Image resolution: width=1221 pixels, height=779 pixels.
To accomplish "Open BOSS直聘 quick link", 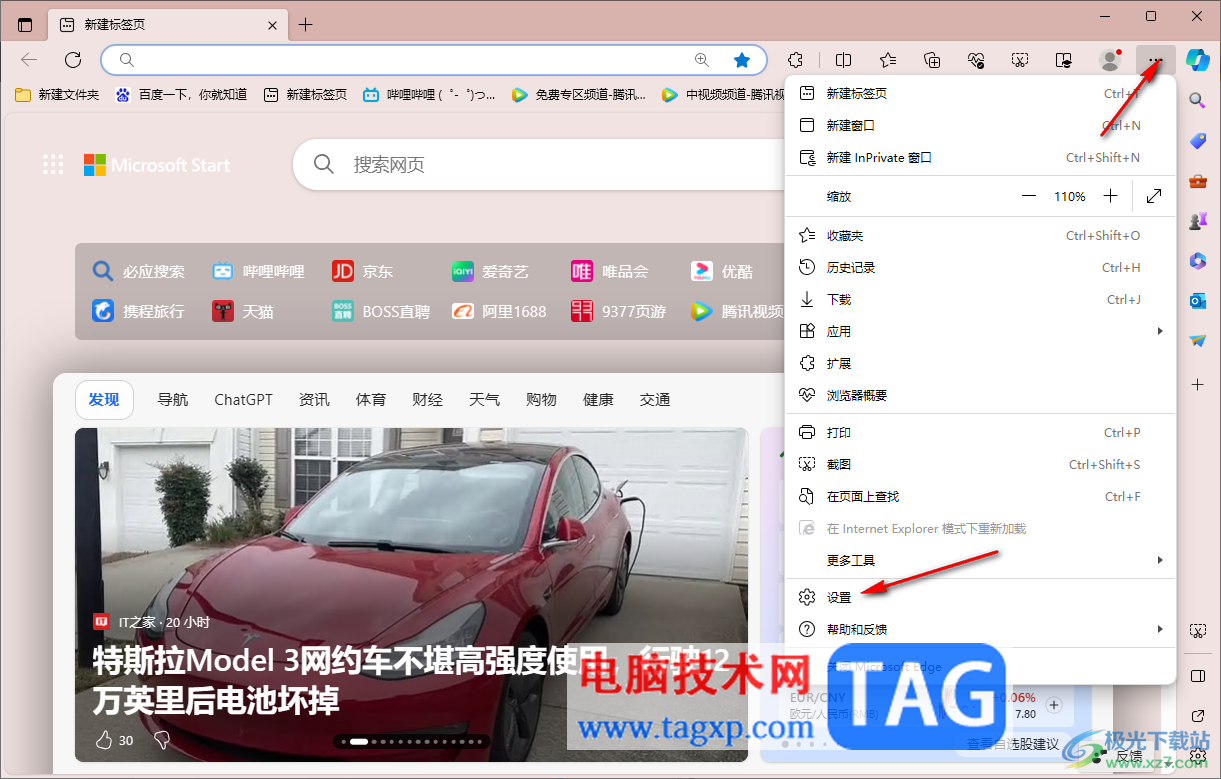I will coord(381,311).
